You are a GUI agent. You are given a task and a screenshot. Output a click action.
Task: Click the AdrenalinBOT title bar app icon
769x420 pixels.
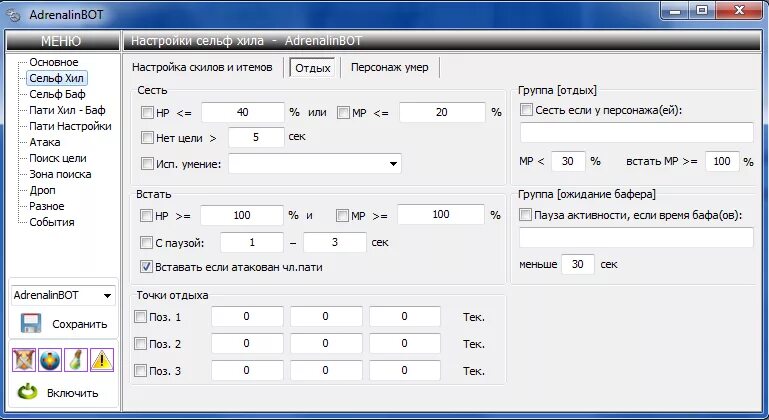click(14, 15)
